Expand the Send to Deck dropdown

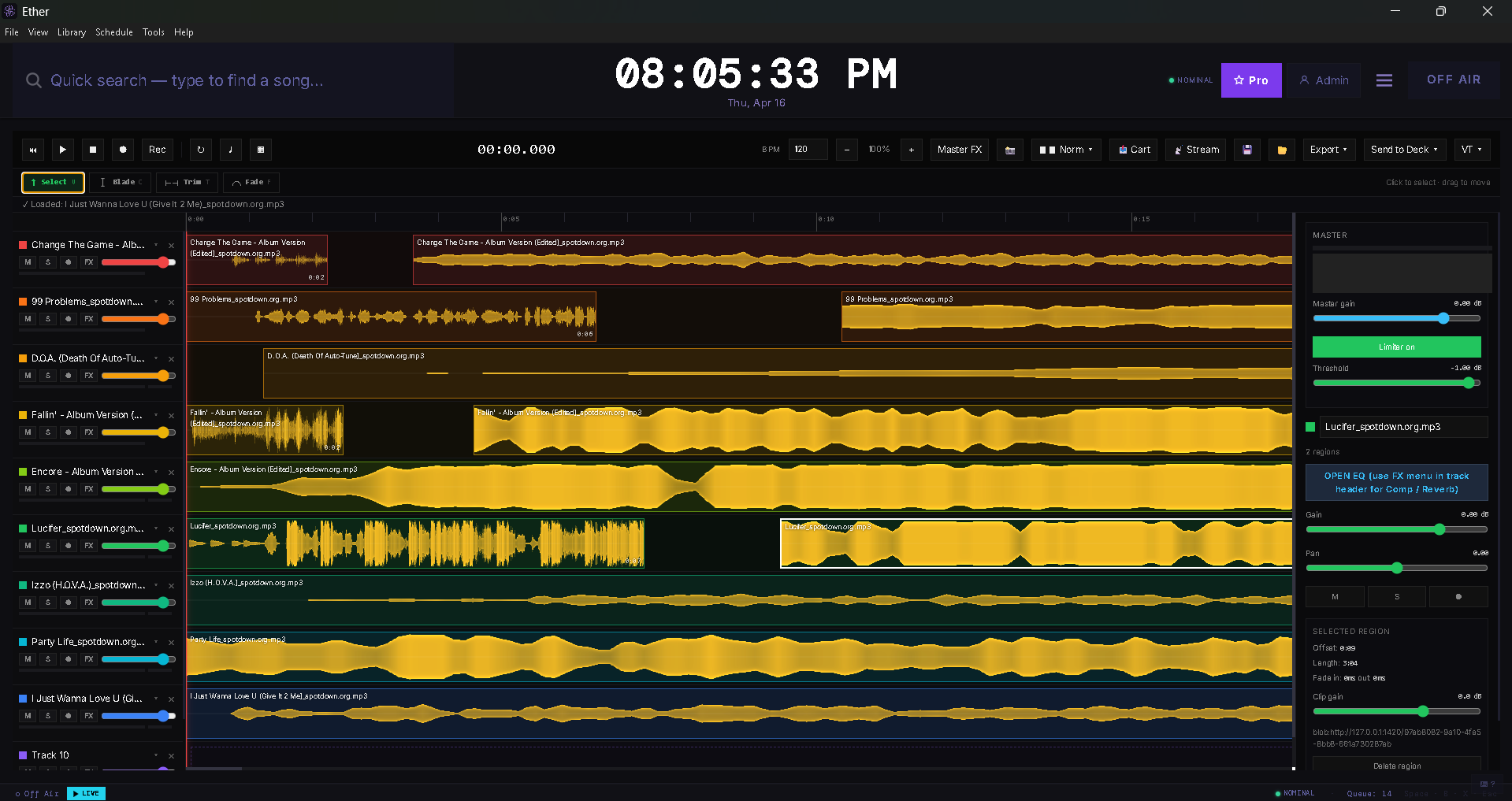[1404, 150]
